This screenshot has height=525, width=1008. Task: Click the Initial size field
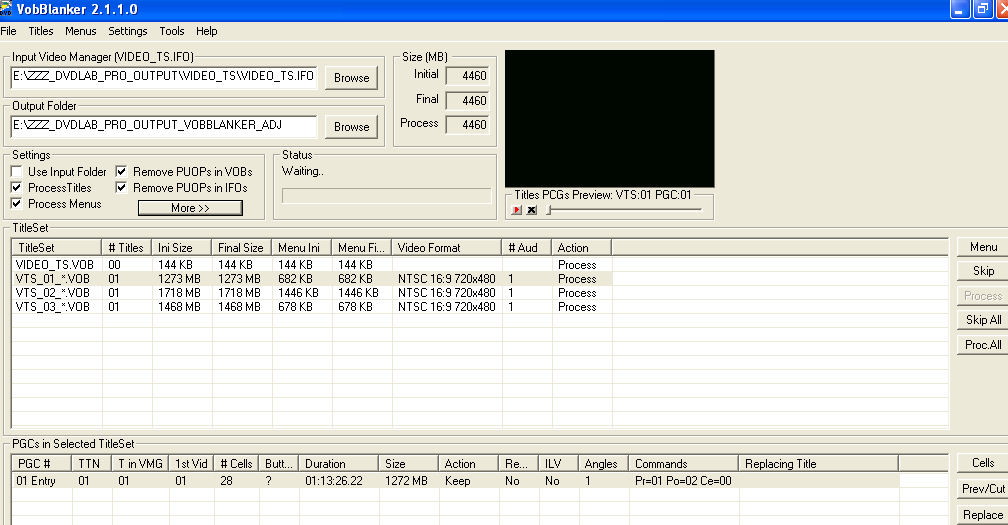[467, 76]
